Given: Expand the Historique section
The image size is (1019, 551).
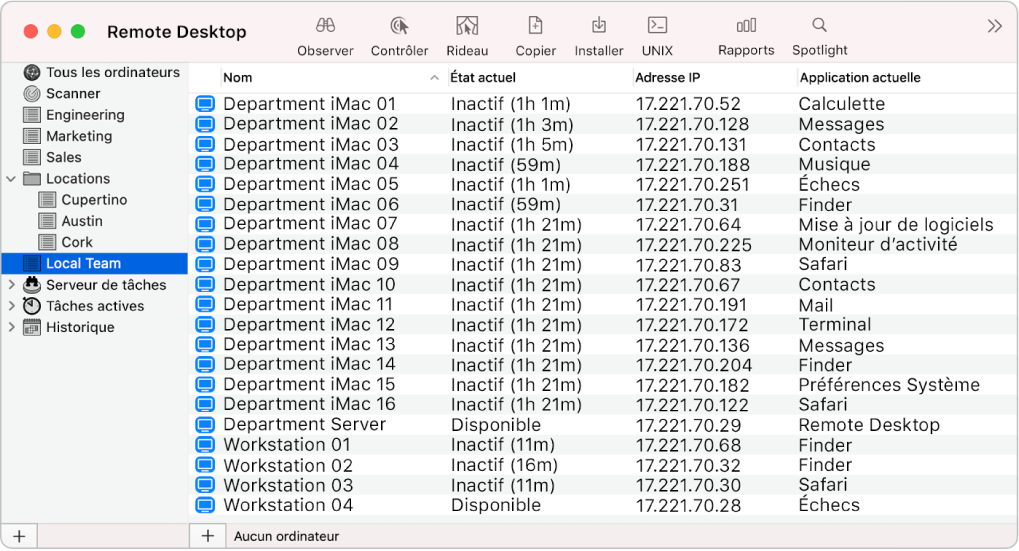Looking at the screenshot, I should [11, 327].
